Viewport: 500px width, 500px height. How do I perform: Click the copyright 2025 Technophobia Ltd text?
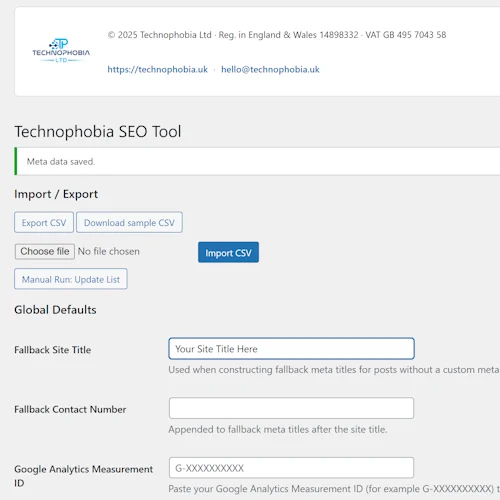(277, 35)
